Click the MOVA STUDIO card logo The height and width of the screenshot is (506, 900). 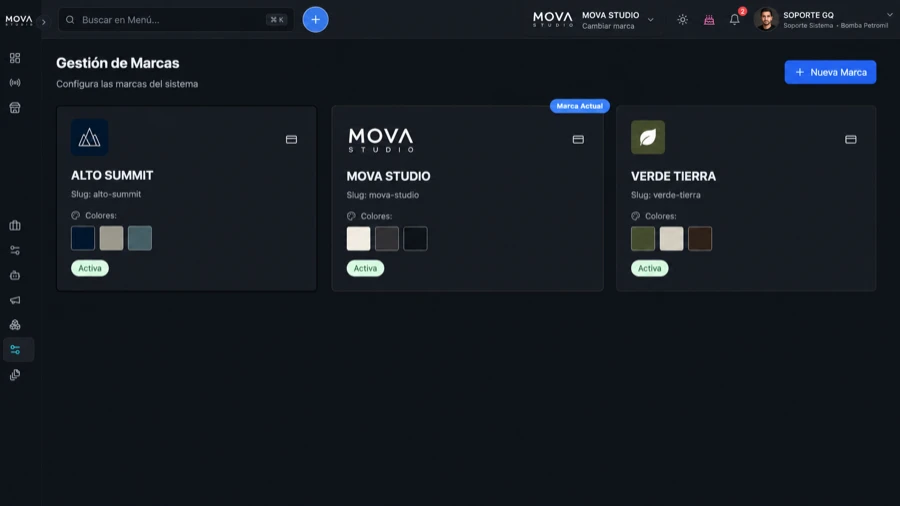point(381,140)
